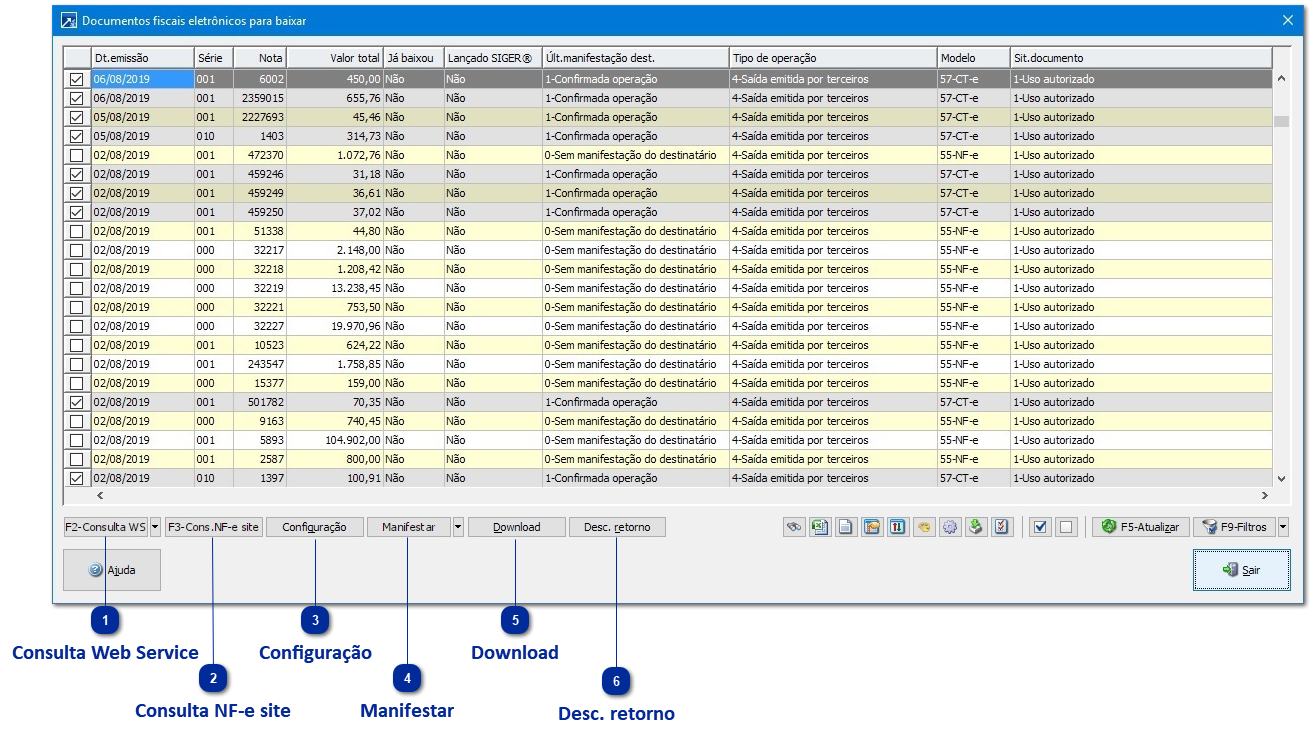
Task: Click the gear settings icon in toolbar
Action: pyautogui.click(x=950, y=527)
